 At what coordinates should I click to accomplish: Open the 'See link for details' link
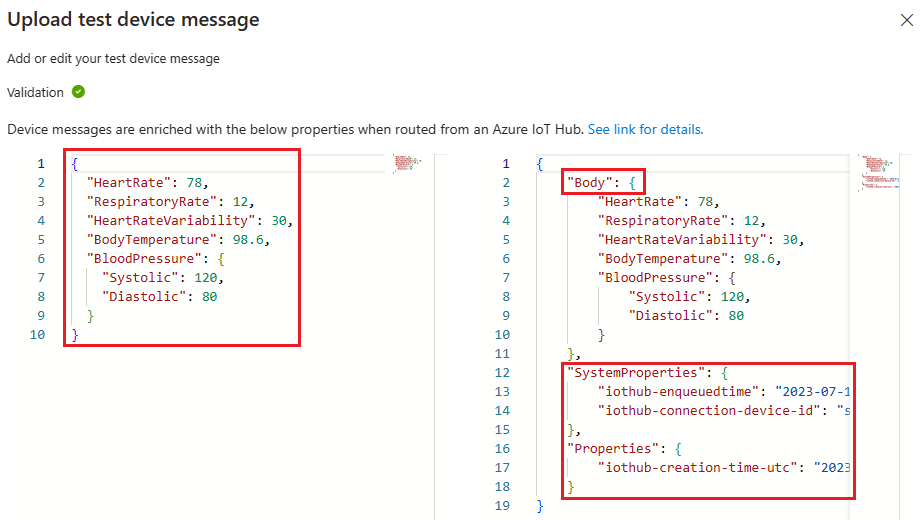coord(645,129)
